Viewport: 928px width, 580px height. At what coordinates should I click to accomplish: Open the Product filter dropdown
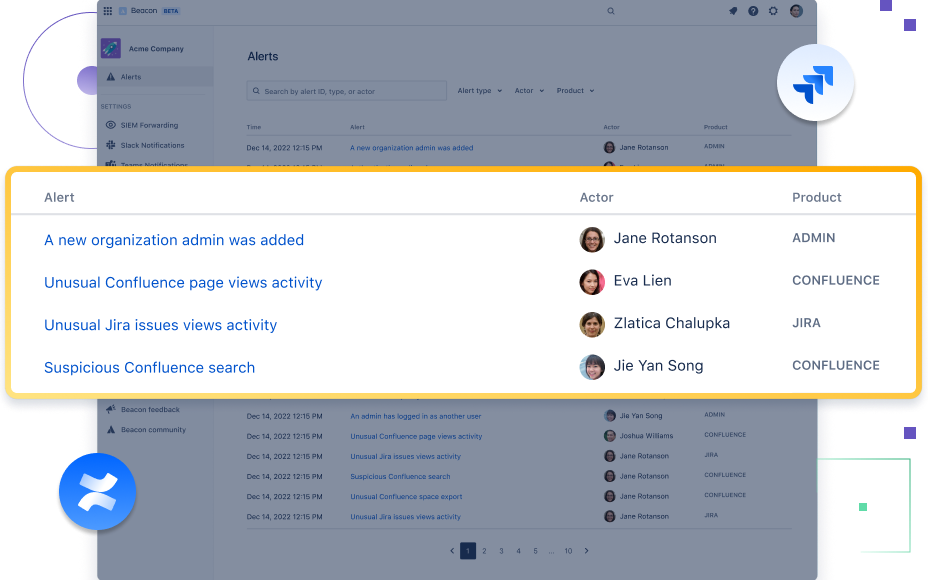point(575,91)
